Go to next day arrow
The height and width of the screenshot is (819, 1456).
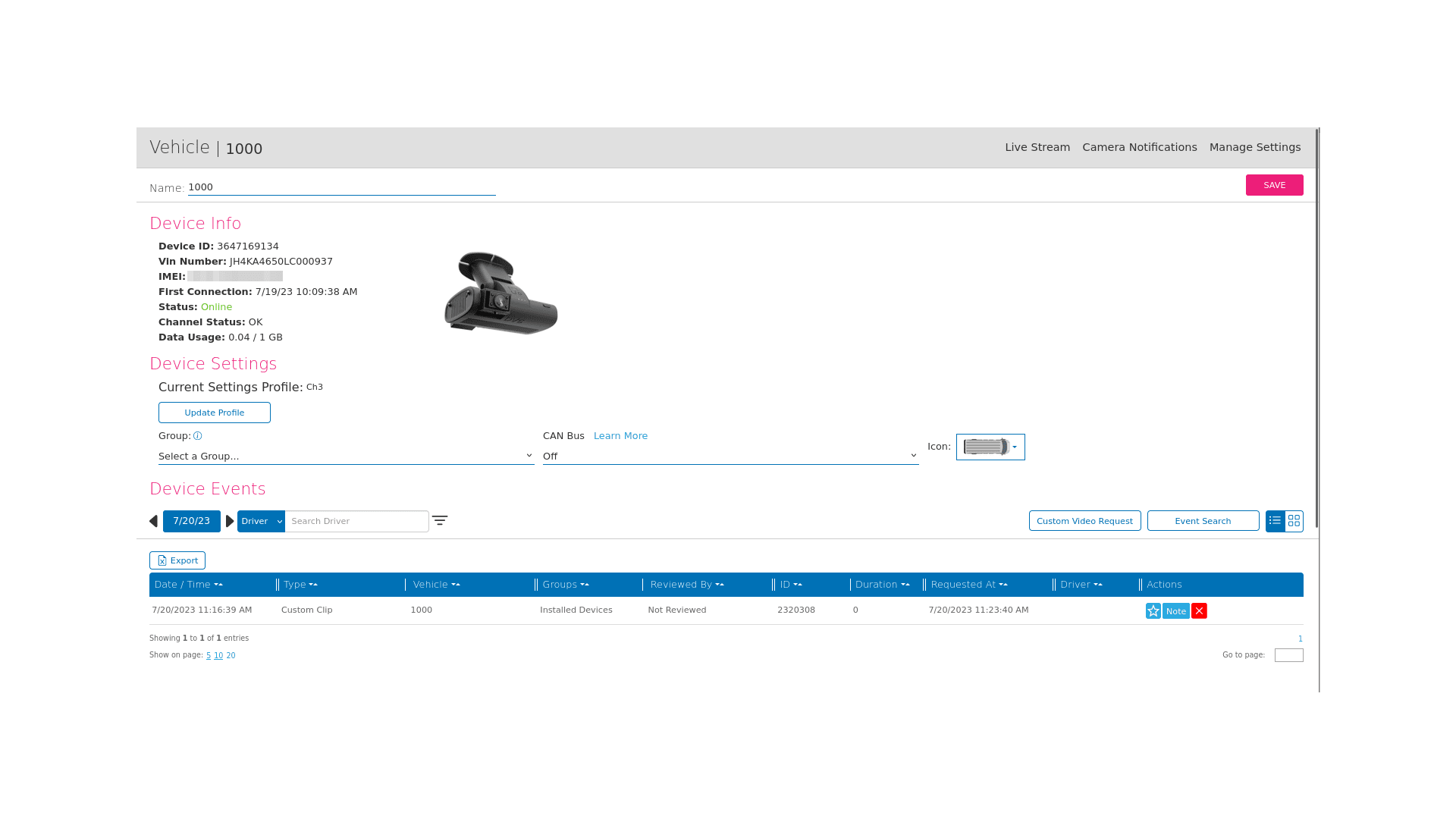230,521
